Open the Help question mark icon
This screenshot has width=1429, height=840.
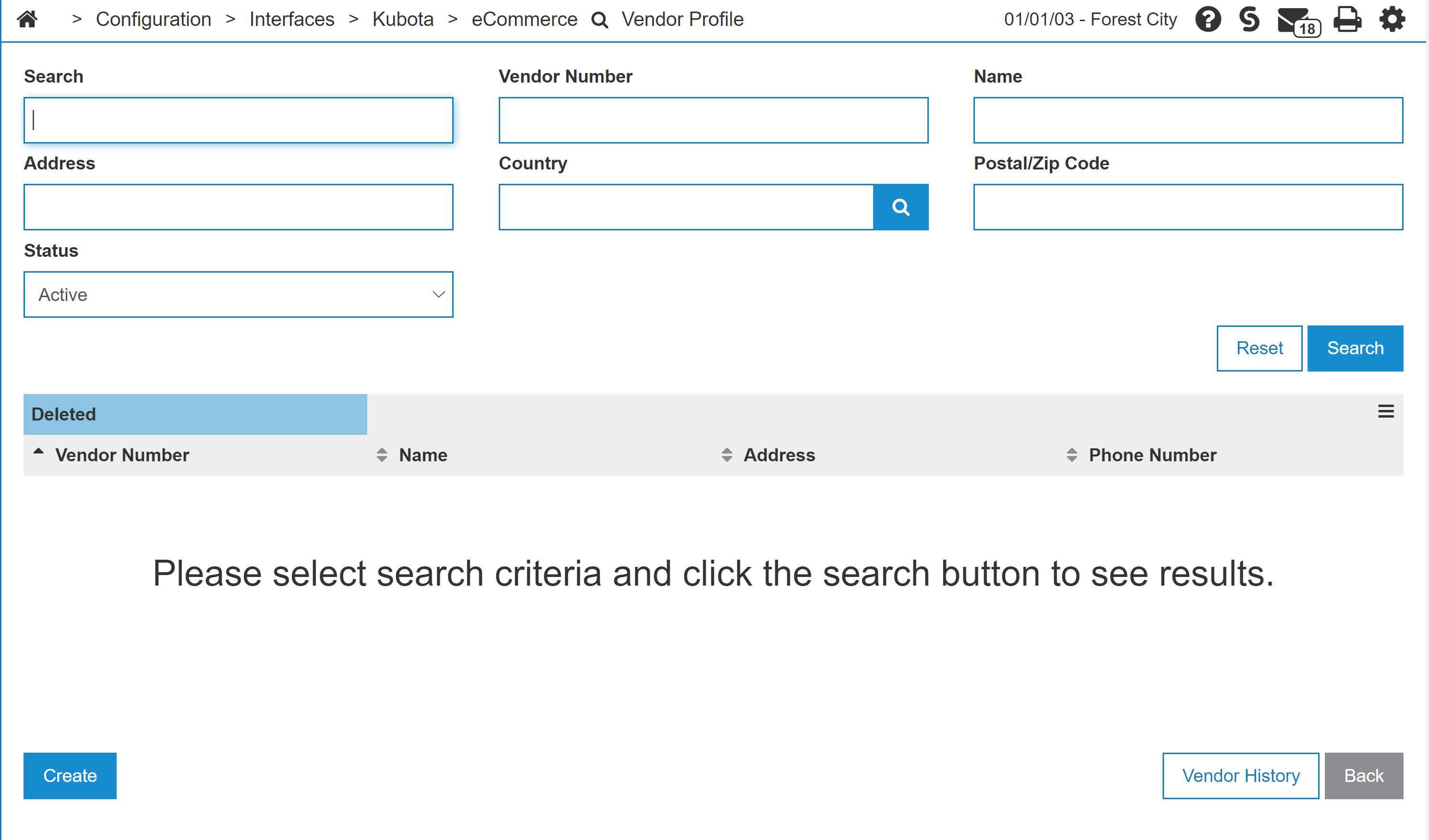click(x=1208, y=19)
